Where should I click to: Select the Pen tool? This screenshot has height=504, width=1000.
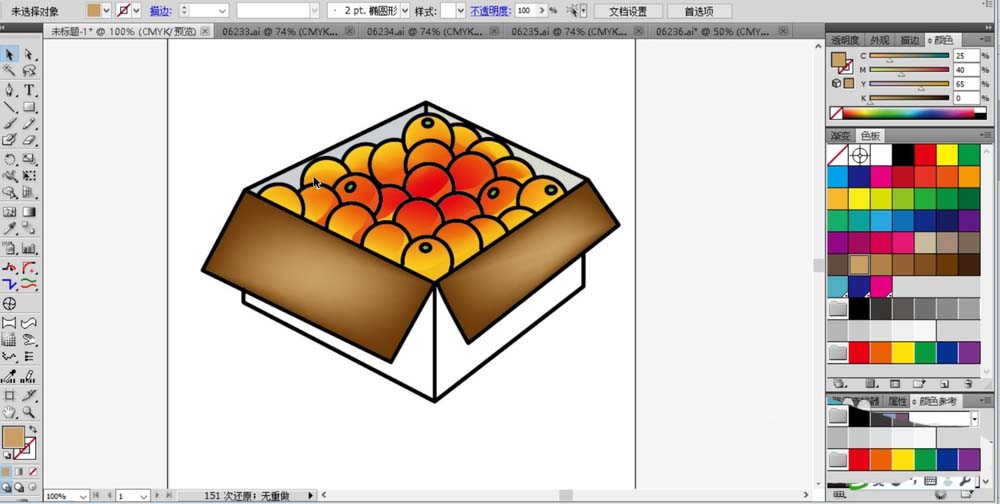coord(9,89)
